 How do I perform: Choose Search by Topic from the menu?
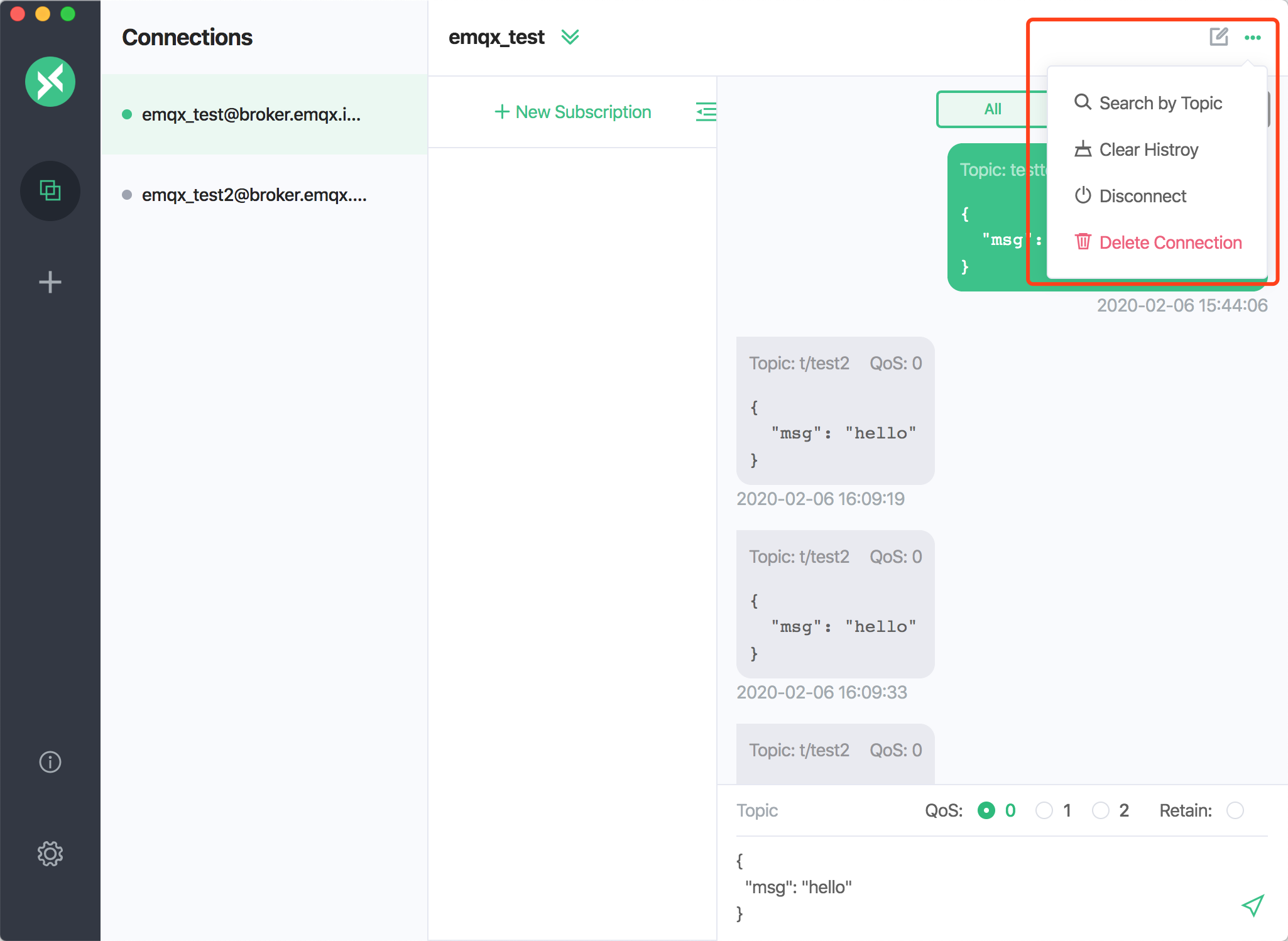coord(1159,102)
